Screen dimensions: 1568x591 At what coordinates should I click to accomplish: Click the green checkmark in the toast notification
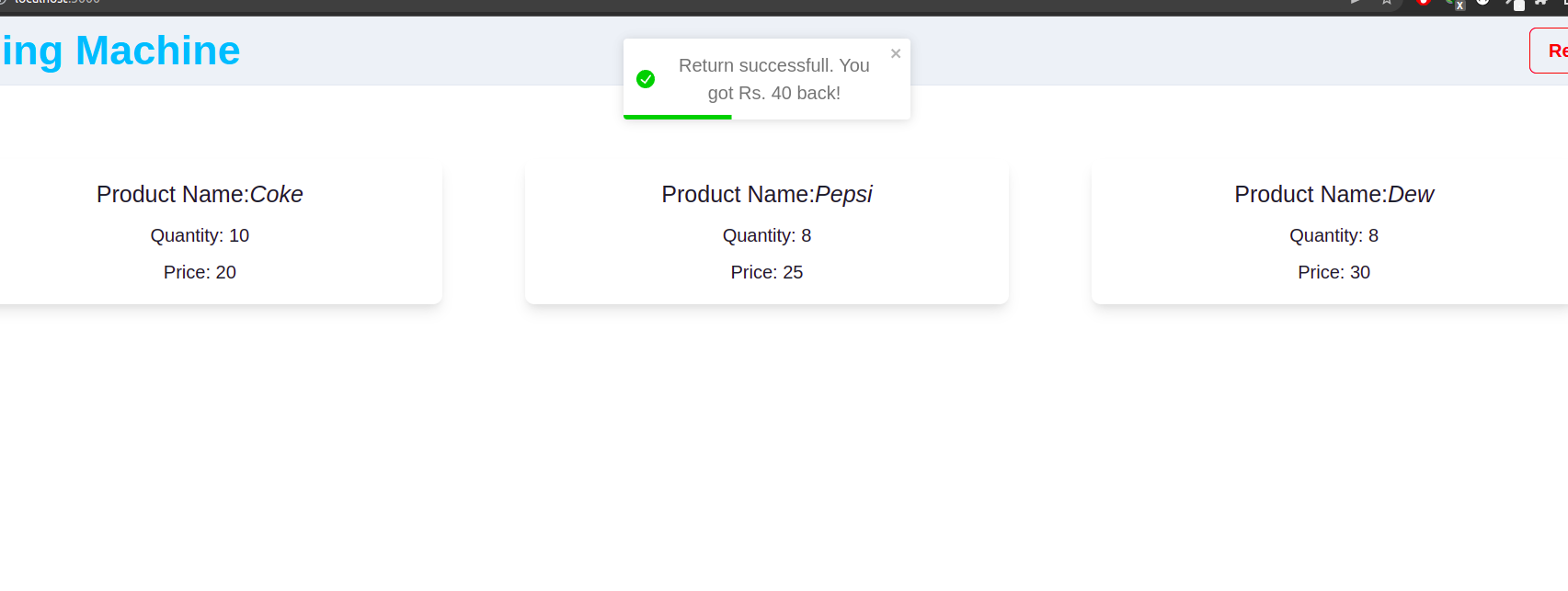coord(647,79)
